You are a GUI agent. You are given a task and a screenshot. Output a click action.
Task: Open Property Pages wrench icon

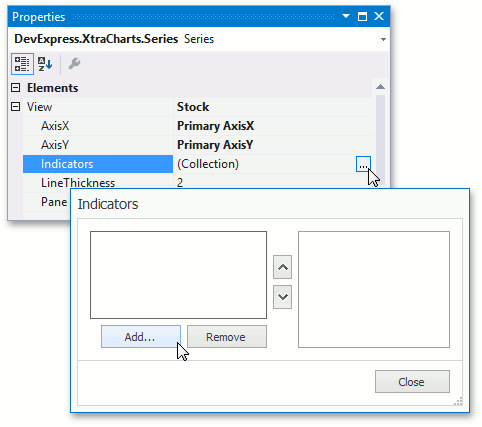tap(74, 64)
